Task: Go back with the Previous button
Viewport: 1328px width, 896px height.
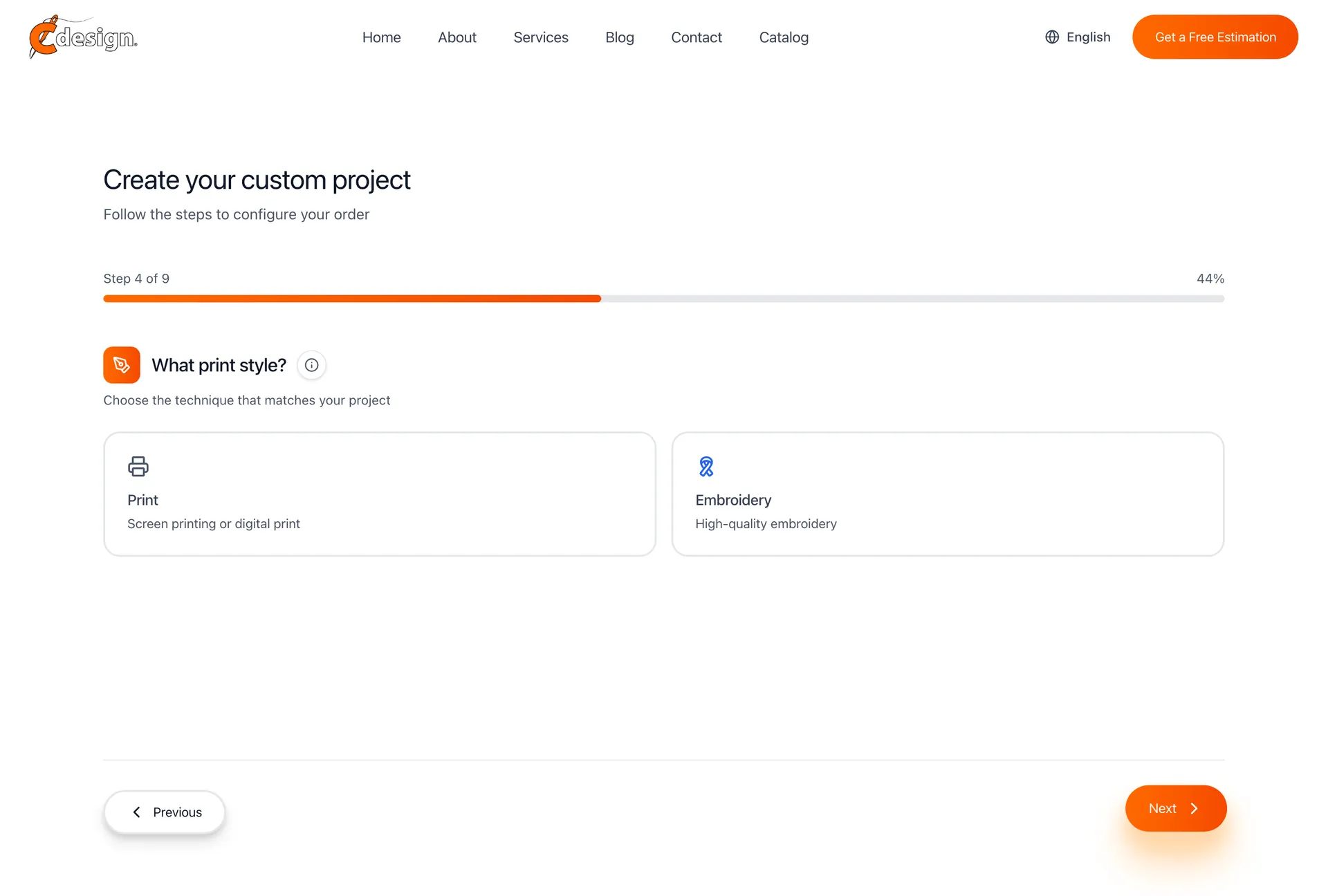Action: click(x=165, y=812)
